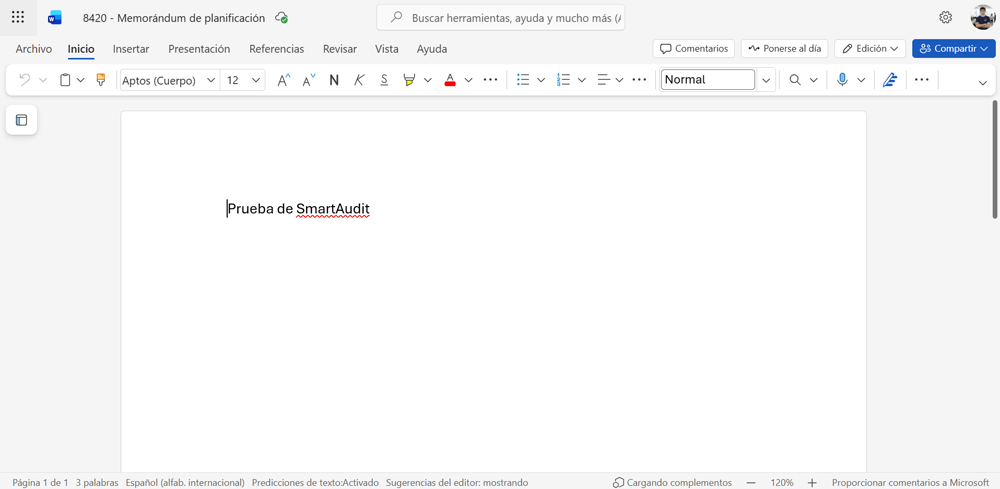Image resolution: width=1000 pixels, height=489 pixels.
Task: Open highlight color options arrow
Action: point(428,80)
